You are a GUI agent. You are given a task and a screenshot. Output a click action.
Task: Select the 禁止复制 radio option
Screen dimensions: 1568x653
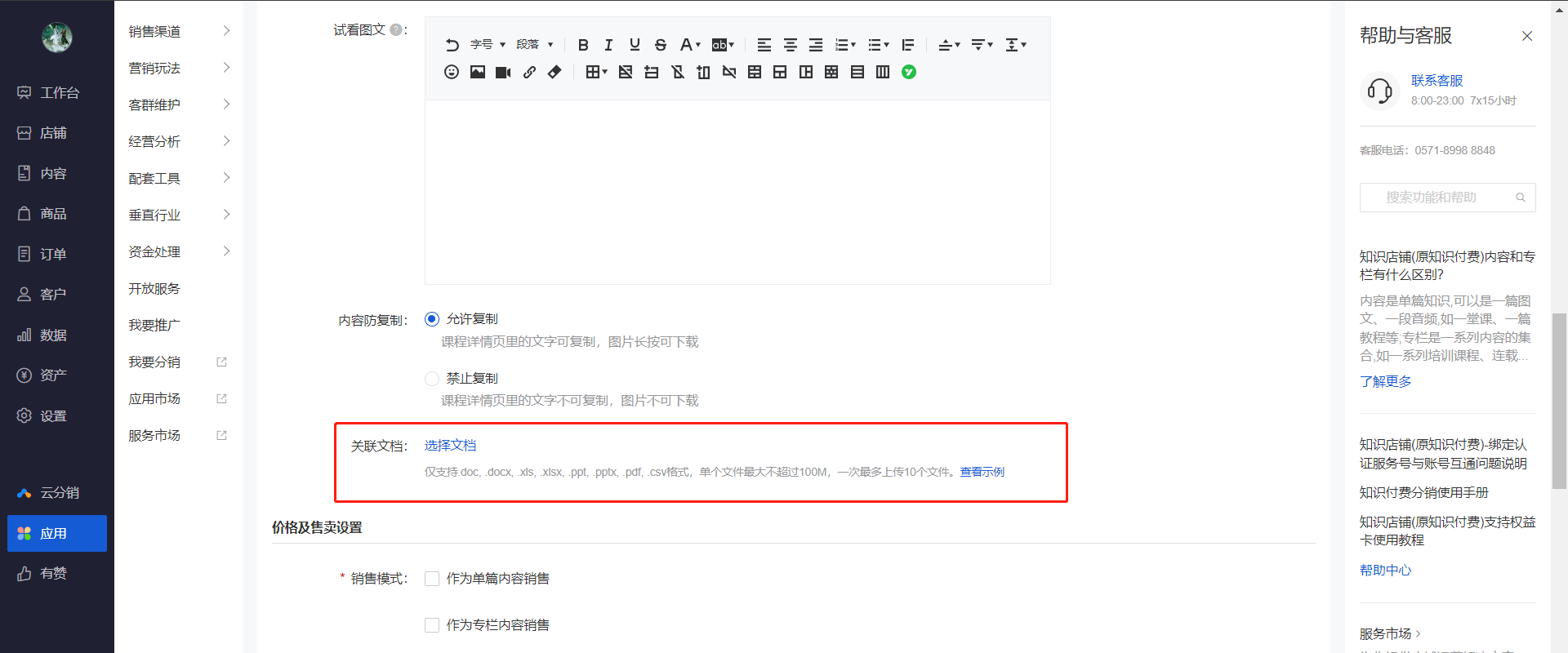(x=432, y=379)
